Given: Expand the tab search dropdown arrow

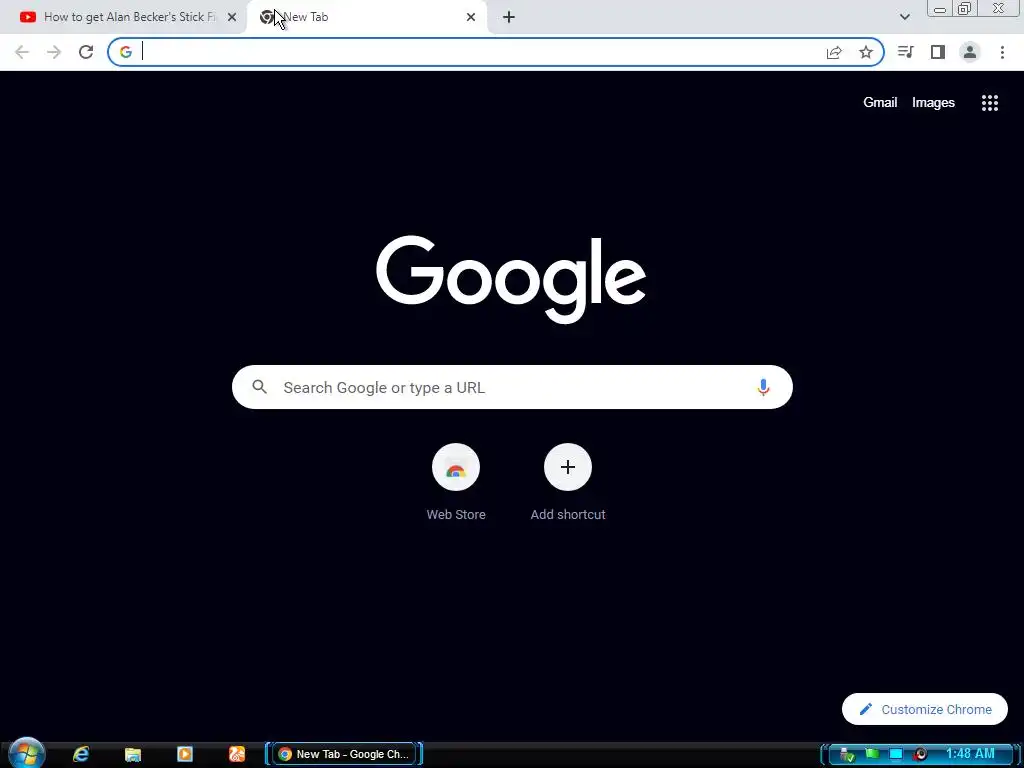Looking at the screenshot, I should click(x=904, y=18).
